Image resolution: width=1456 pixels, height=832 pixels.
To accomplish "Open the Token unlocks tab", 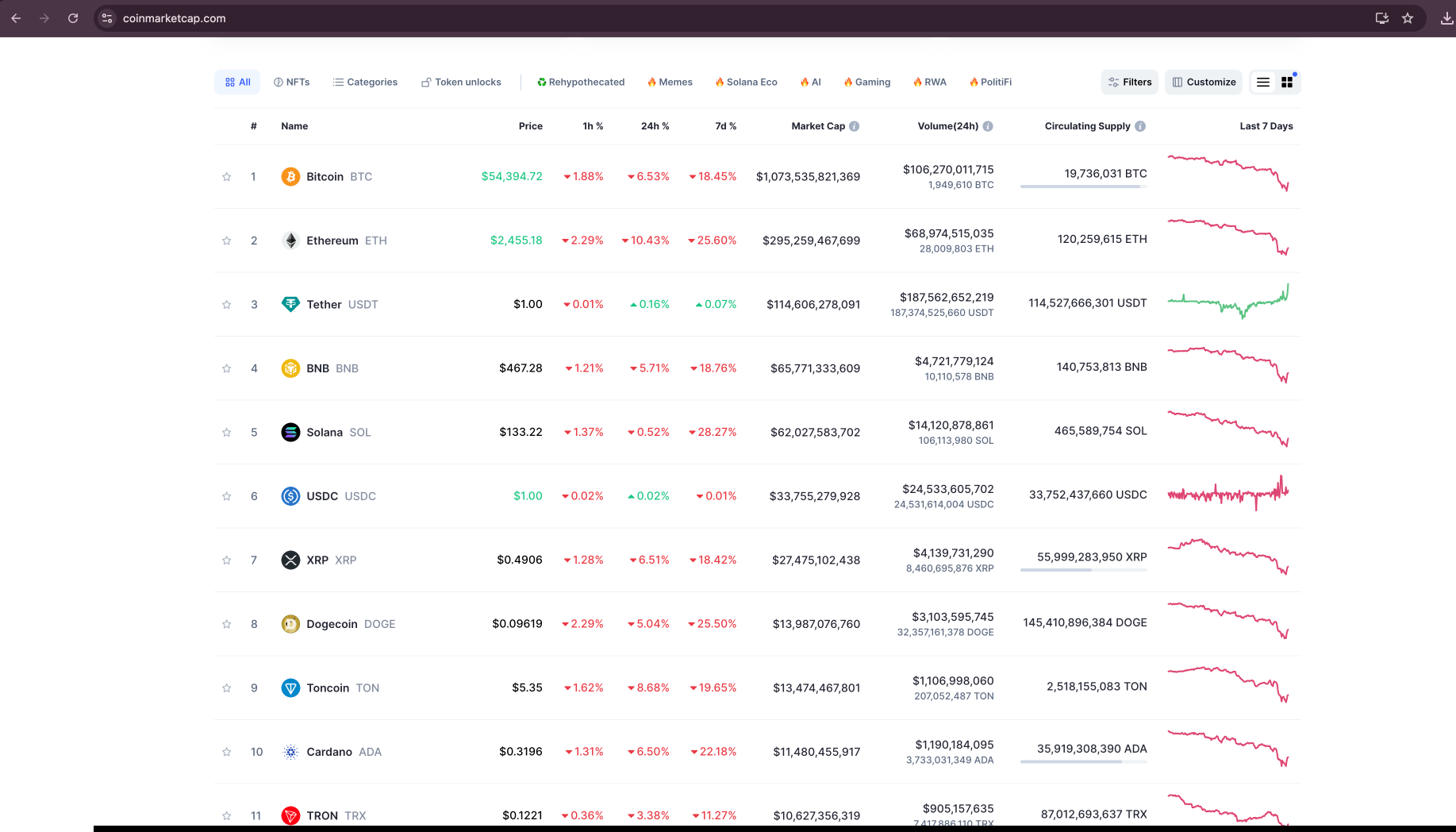I will click(461, 82).
